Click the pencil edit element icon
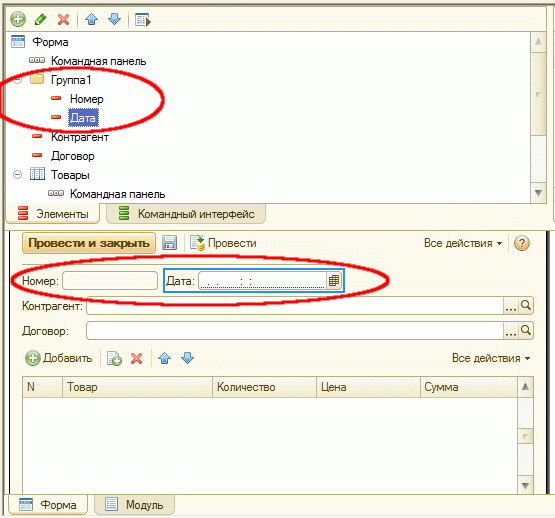The image size is (555, 518). [x=41, y=19]
